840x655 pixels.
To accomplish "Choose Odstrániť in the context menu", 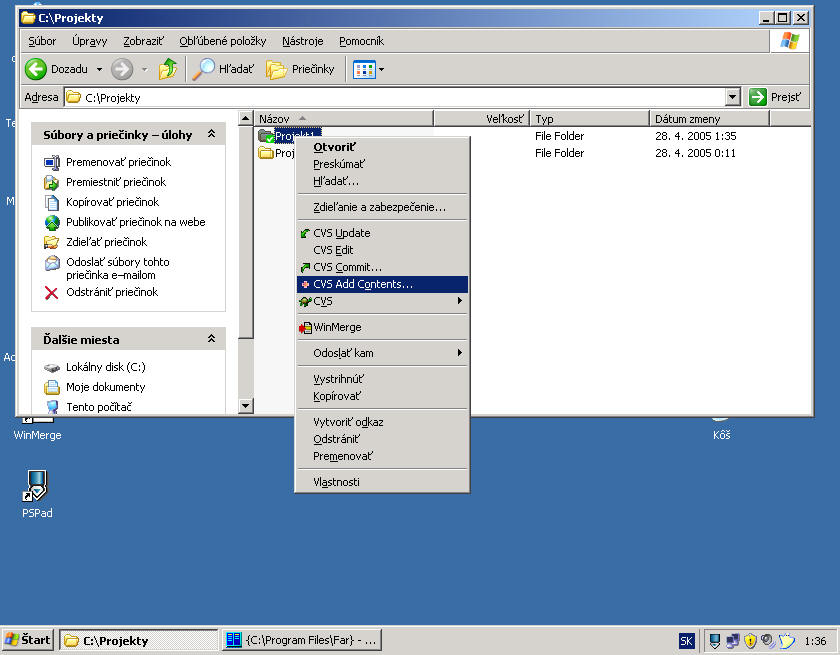I will pyautogui.click(x=382, y=439).
